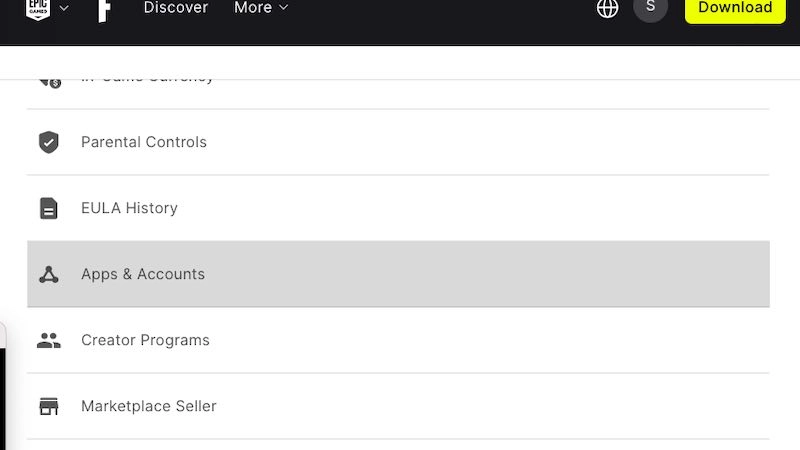
Task: Select the Parental Controls shield icon
Action: coord(48,142)
